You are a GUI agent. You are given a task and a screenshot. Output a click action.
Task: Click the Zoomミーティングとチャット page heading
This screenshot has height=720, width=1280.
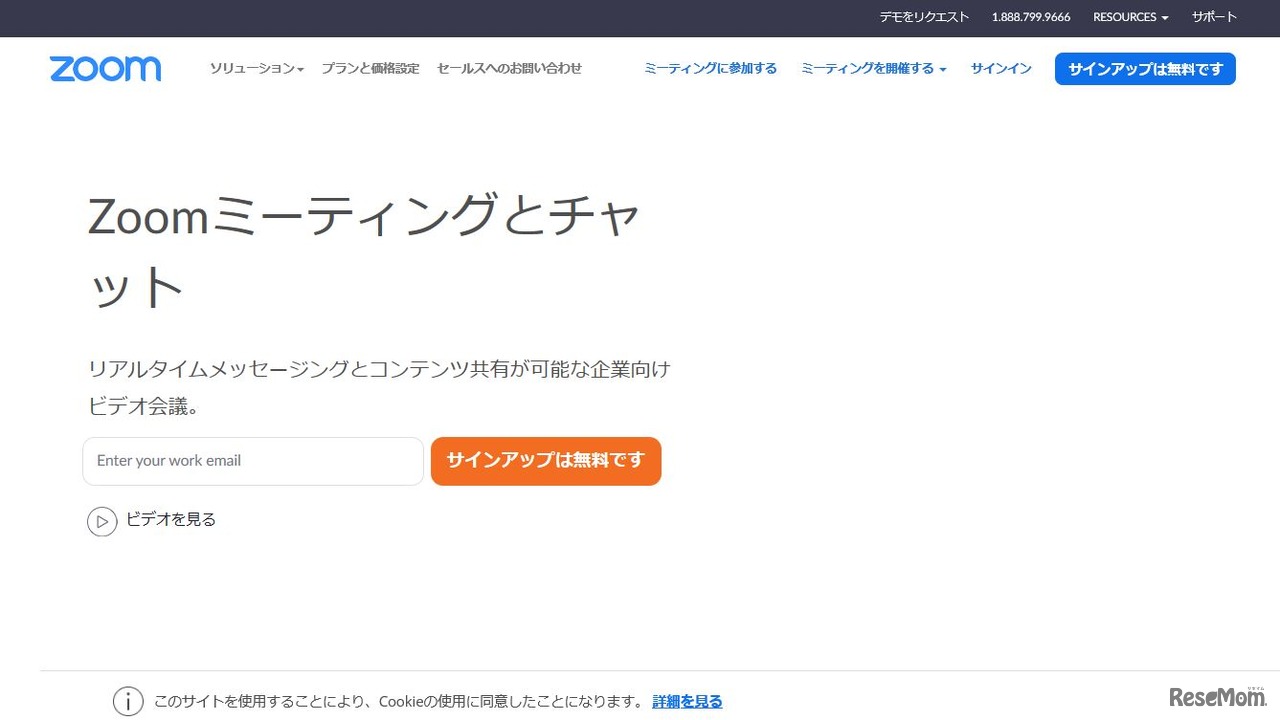coord(365,250)
